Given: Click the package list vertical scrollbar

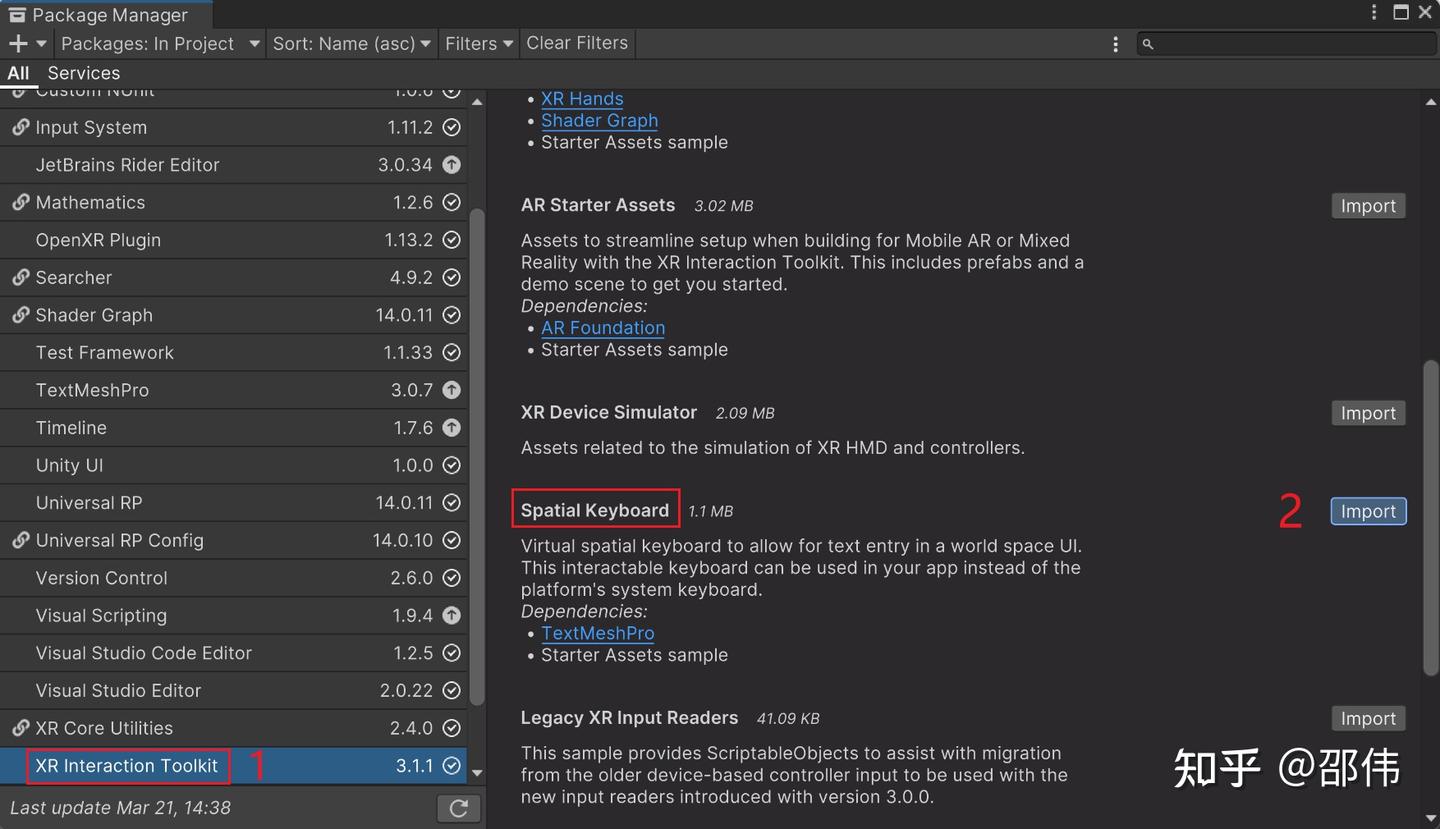Looking at the screenshot, I should (x=477, y=450).
